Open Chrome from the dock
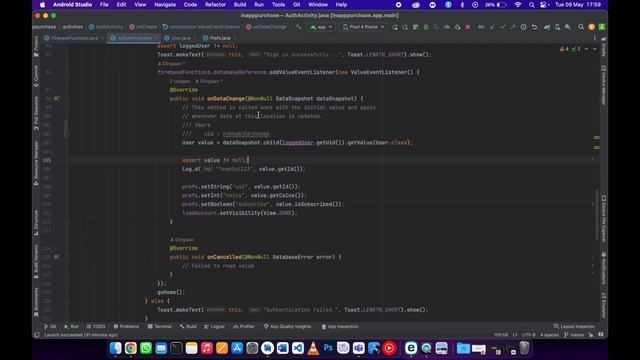The width and height of the screenshot is (640, 360). (131, 348)
